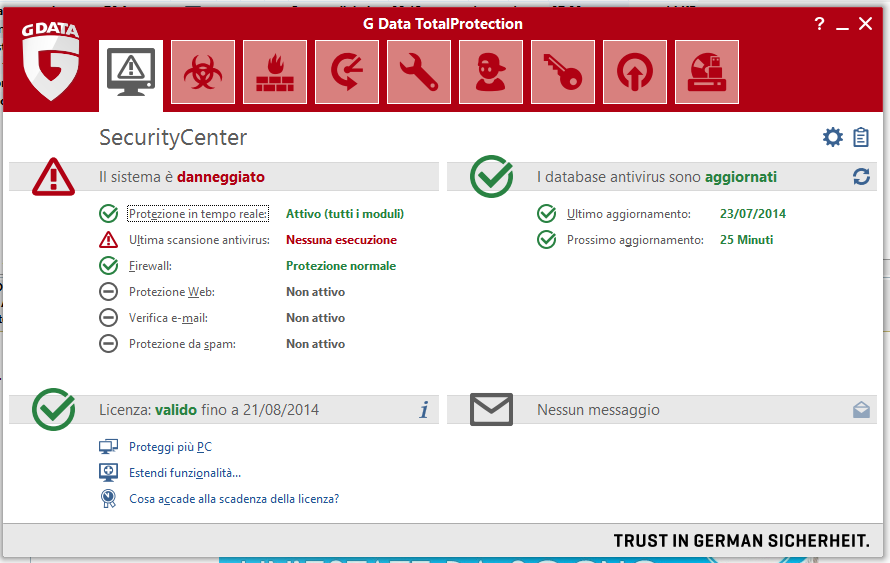This screenshot has width=890, height=563.
Task: Click the Proteggi più PC monitors icon
Action: 108,447
